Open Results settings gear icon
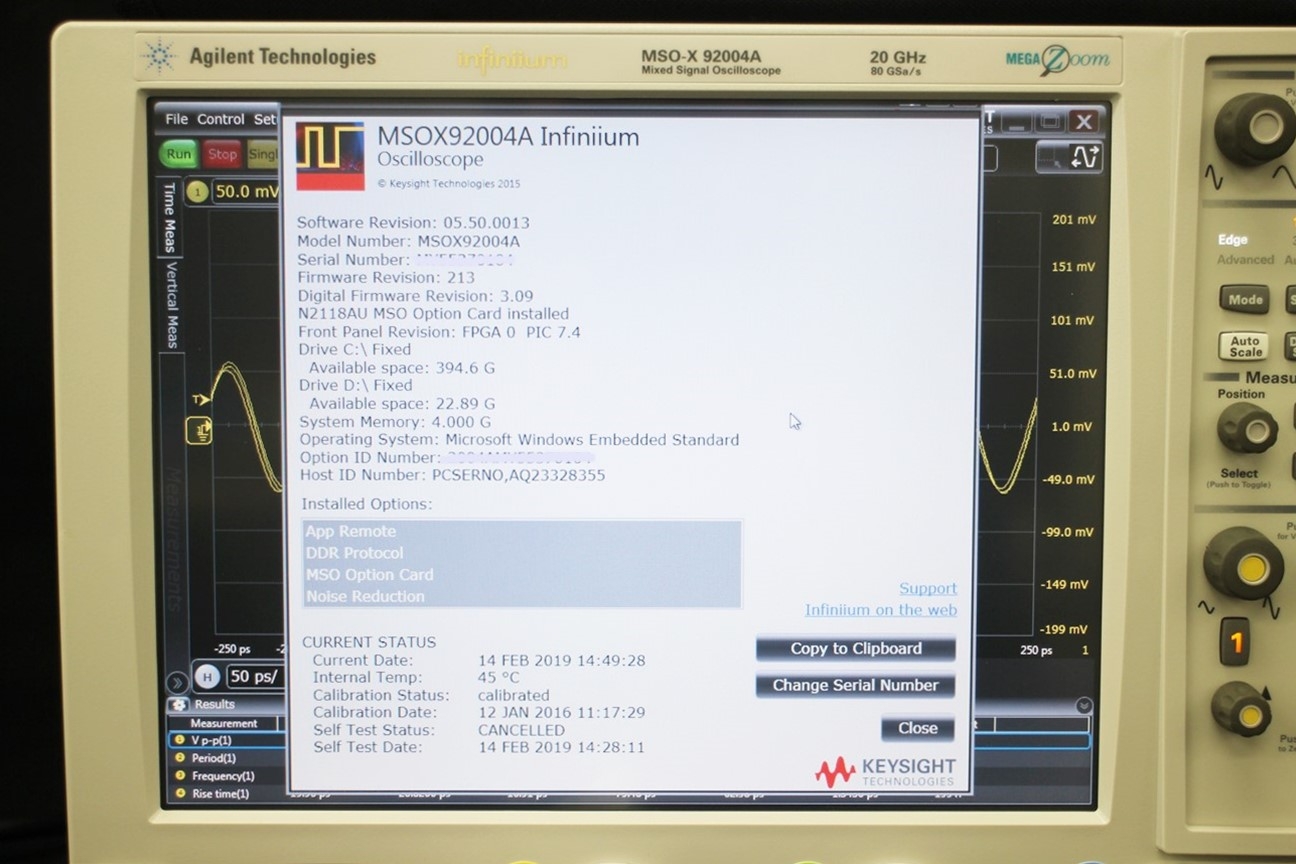1296x864 pixels. [178, 705]
